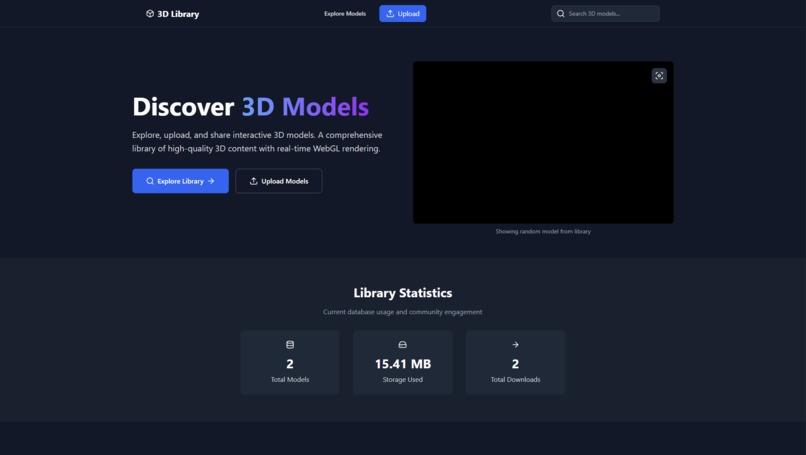
Task: Click the 3D Library cube logo icon
Action: (150, 14)
